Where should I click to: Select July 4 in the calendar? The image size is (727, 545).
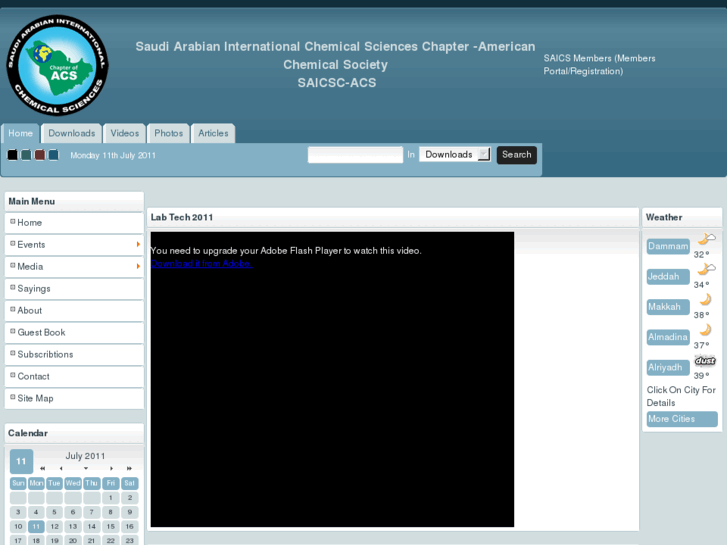pyautogui.click(x=36, y=512)
